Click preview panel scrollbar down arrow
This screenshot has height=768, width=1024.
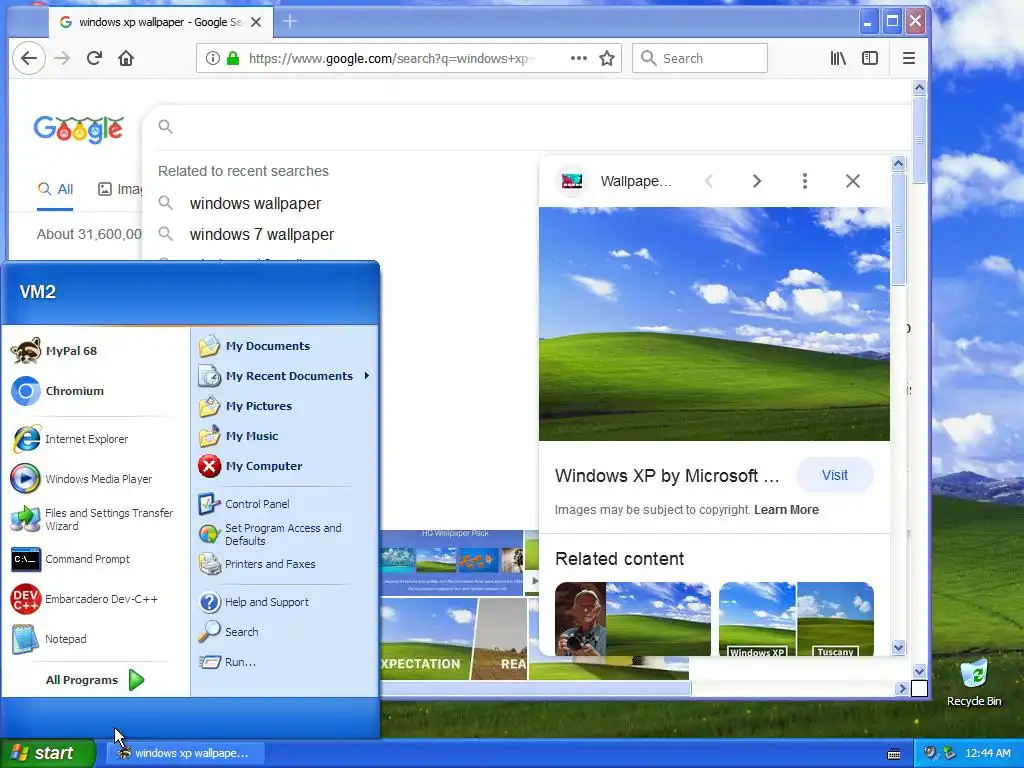pyautogui.click(x=899, y=648)
